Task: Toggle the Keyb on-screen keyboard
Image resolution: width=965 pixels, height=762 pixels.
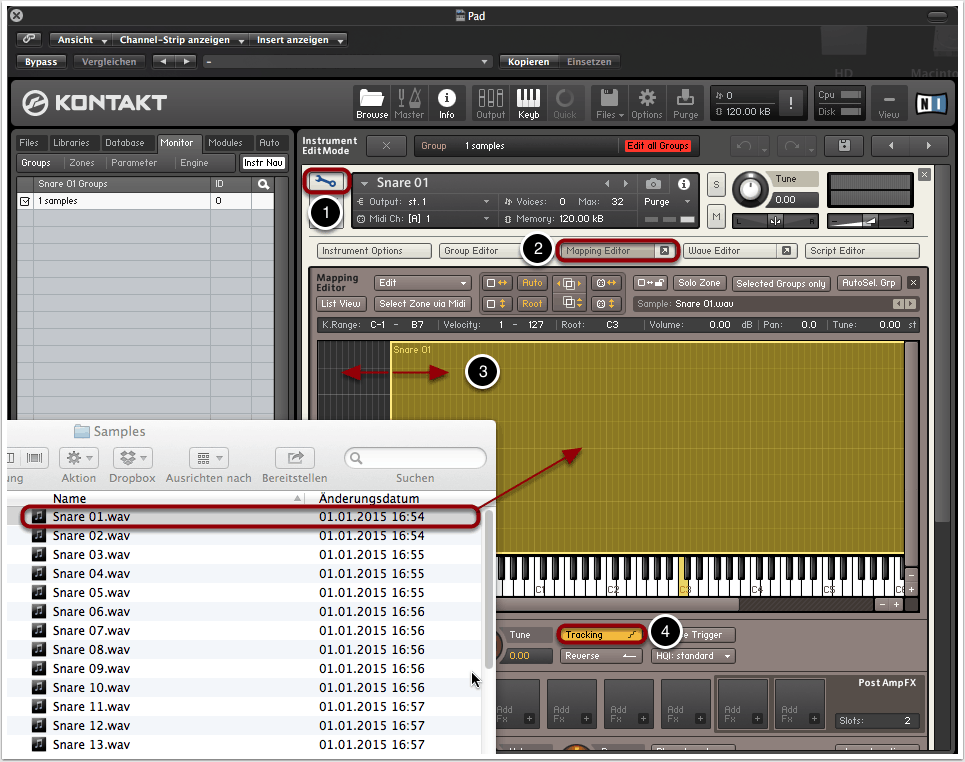Action: click(528, 102)
